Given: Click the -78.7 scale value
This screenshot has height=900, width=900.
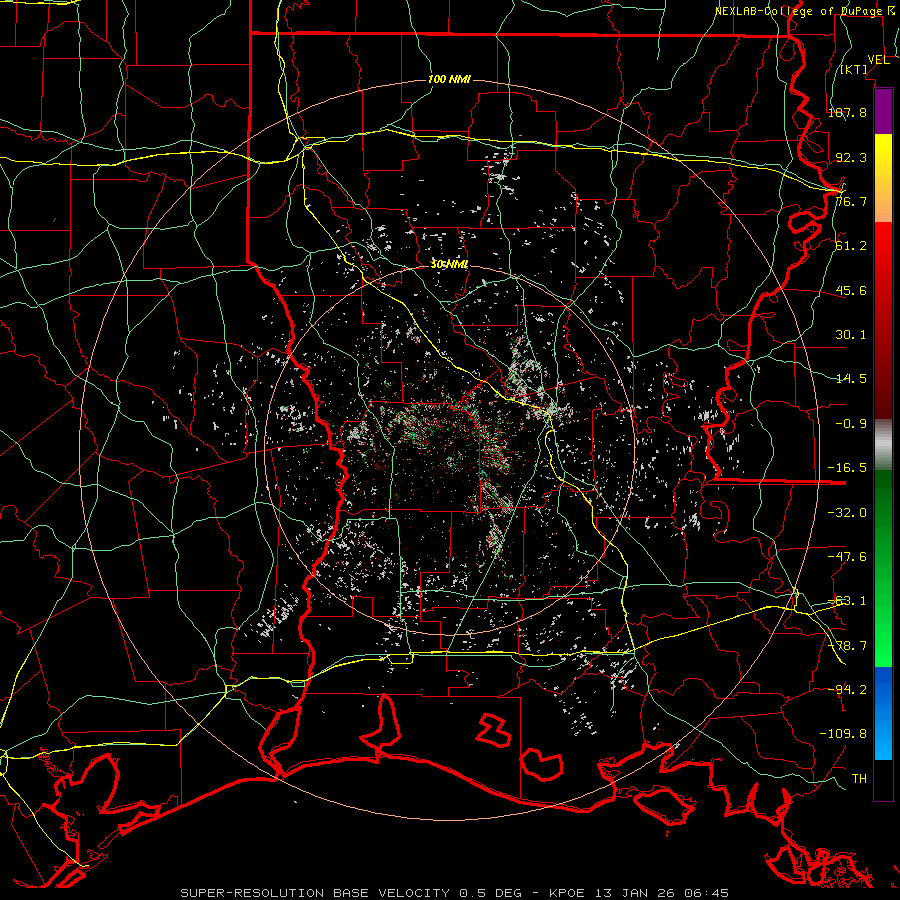Looking at the screenshot, I should tap(847, 646).
